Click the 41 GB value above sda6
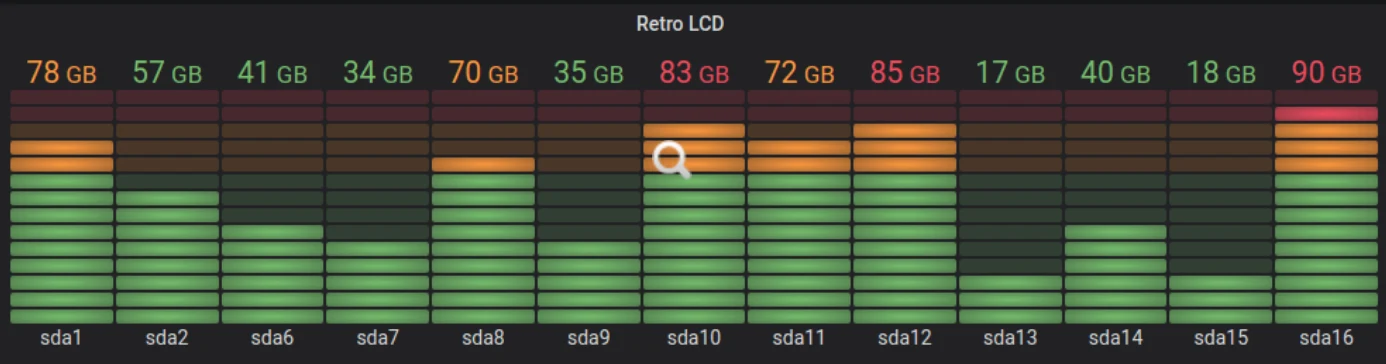Viewport: 1386px width, 364px height. pyautogui.click(x=272, y=73)
